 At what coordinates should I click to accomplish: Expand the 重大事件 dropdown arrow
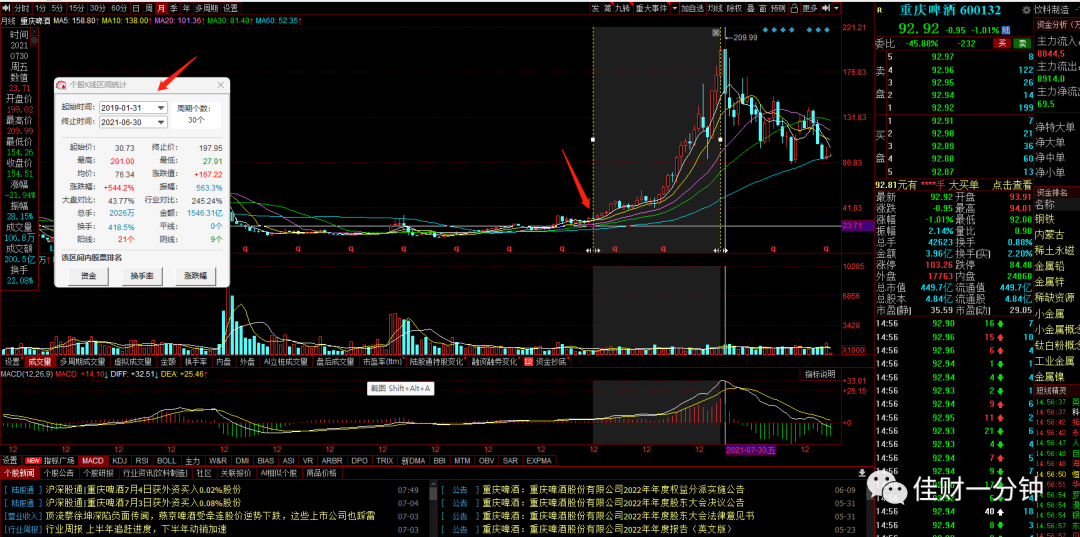tap(674, 8)
